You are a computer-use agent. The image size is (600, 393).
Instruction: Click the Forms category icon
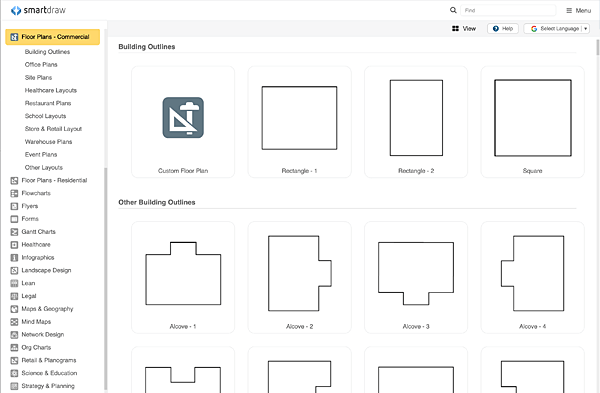[x=14, y=219]
